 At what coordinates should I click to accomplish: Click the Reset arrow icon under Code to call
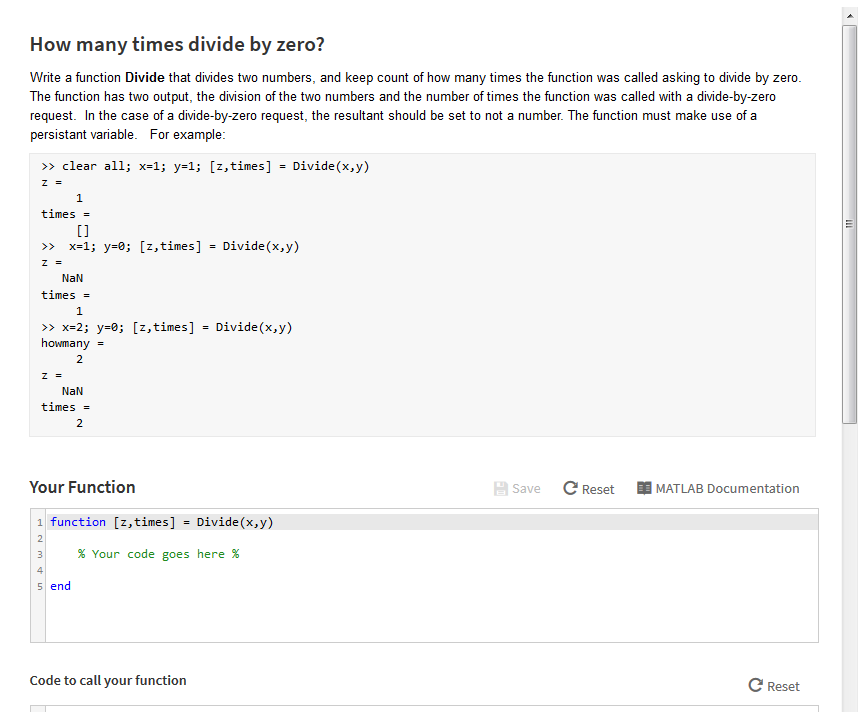click(756, 686)
